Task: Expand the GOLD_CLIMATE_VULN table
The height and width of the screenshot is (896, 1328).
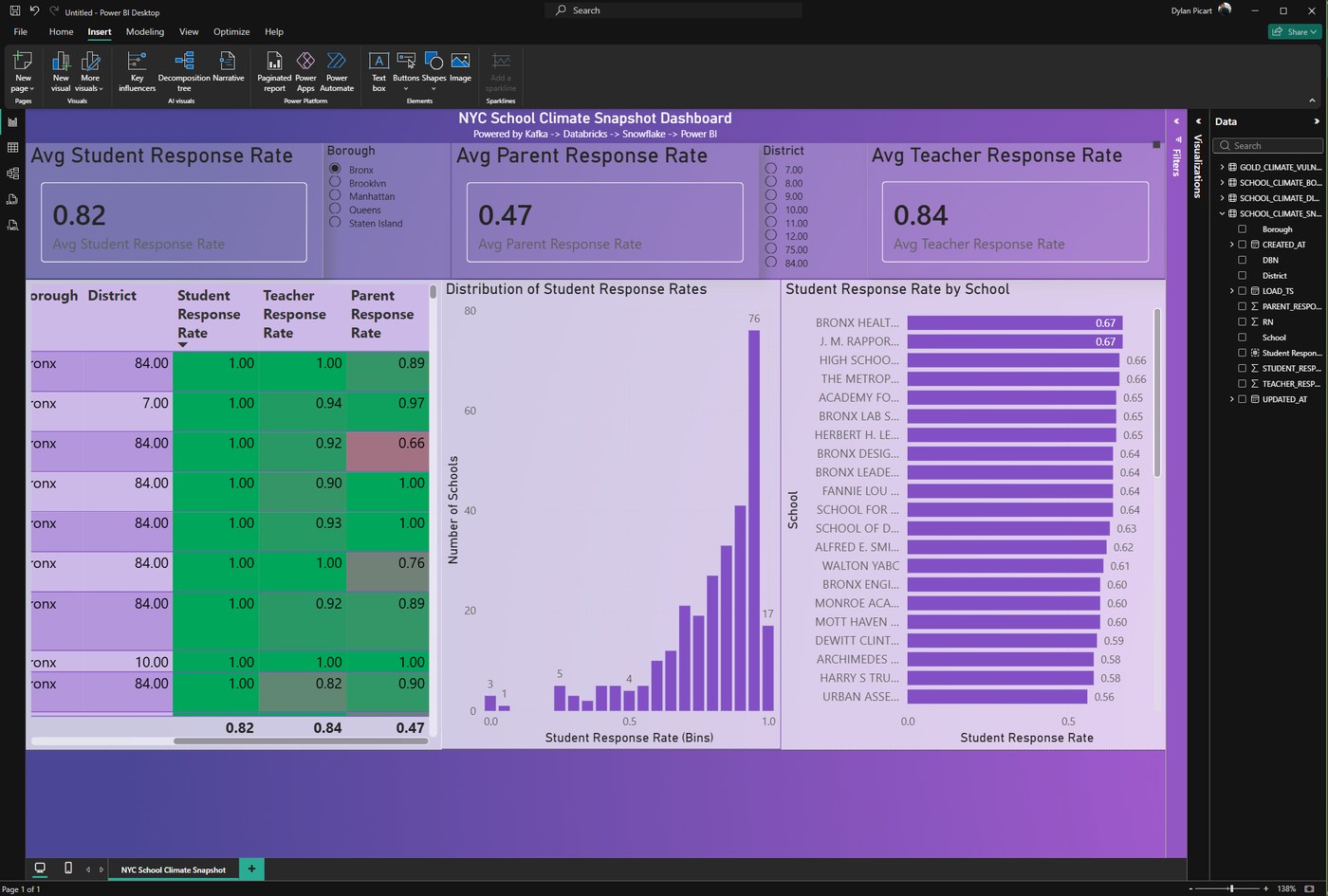Action: (1222, 167)
